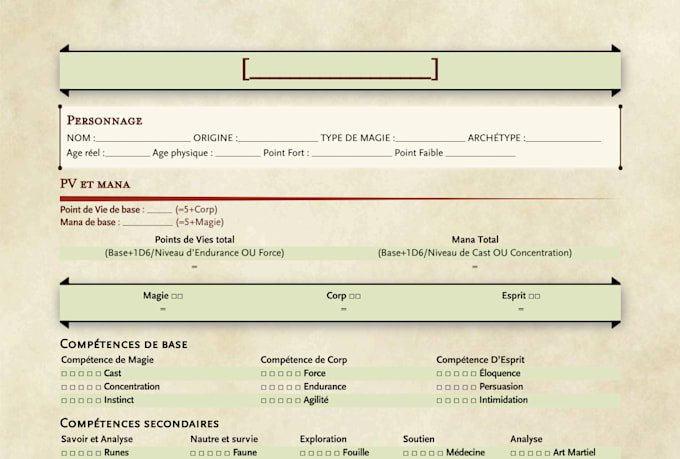Click the 'PV et mana' heading

tap(95, 184)
